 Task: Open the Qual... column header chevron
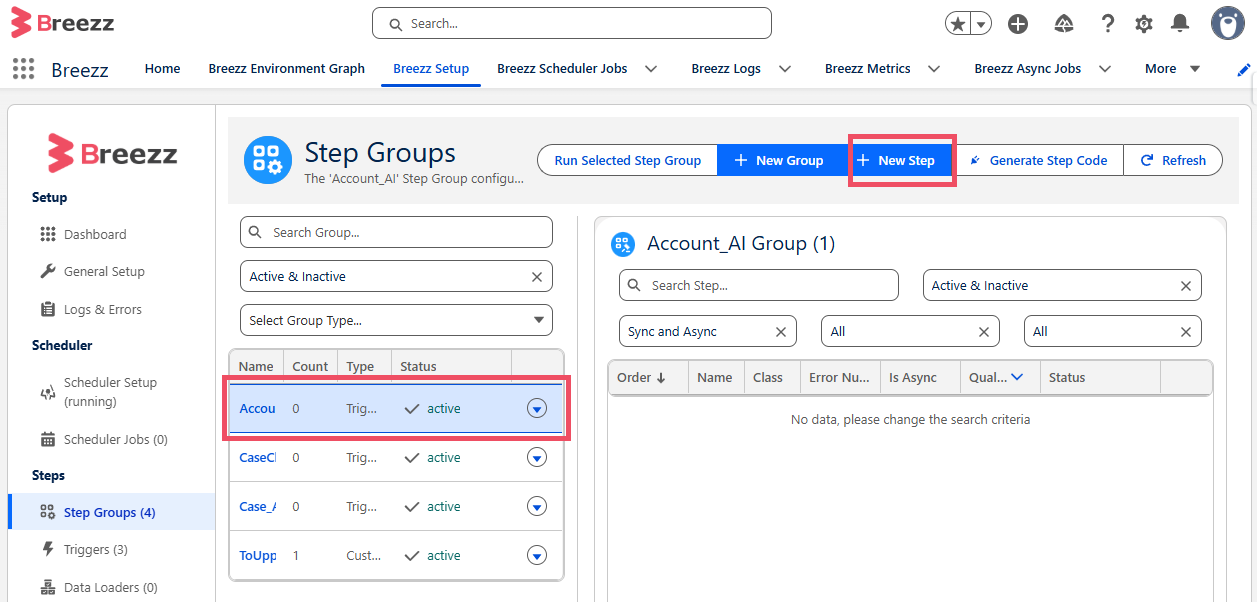point(1018,377)
